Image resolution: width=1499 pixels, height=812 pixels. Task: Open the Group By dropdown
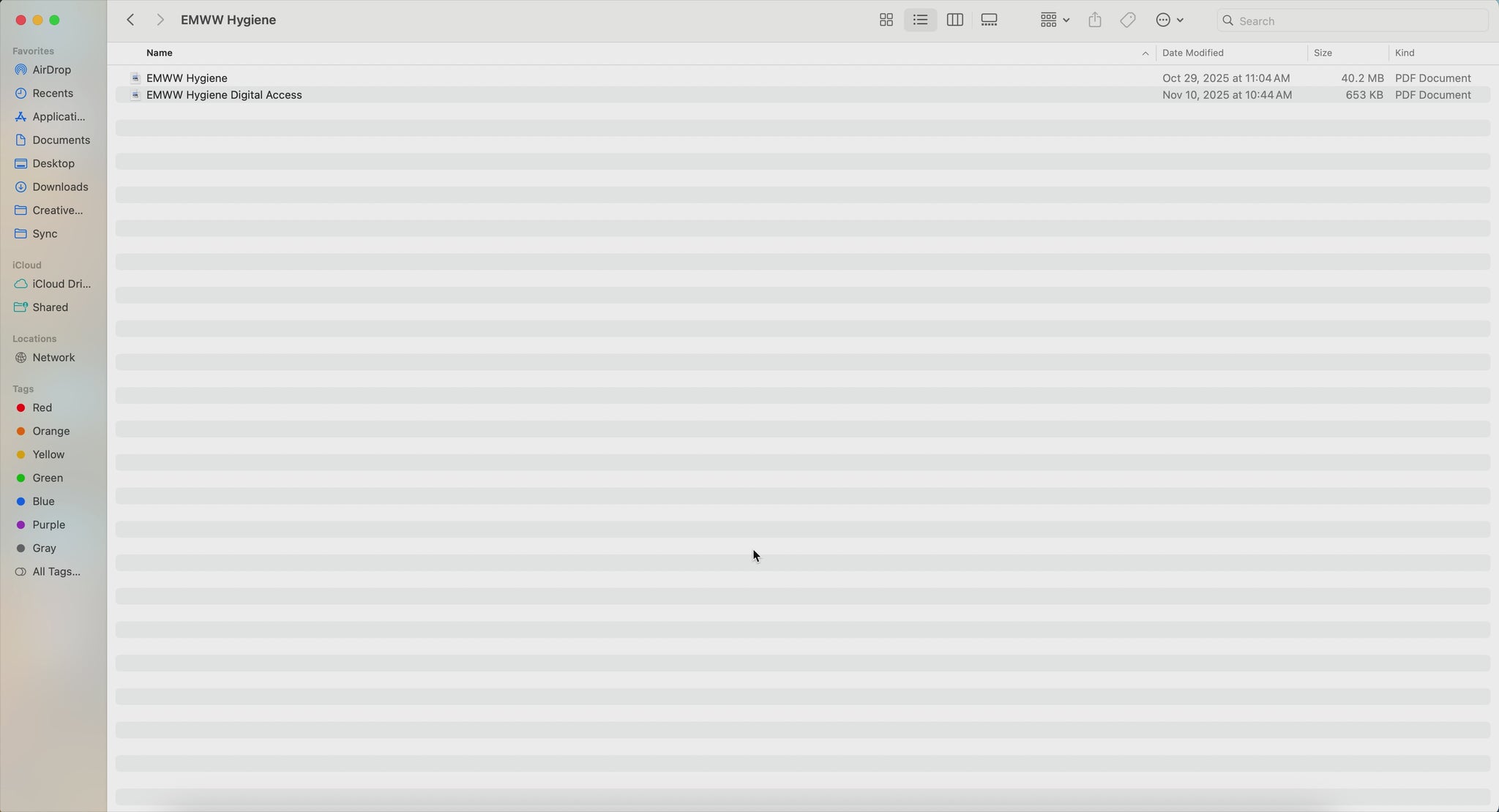pyautogui.click(x=1055, y=20)
